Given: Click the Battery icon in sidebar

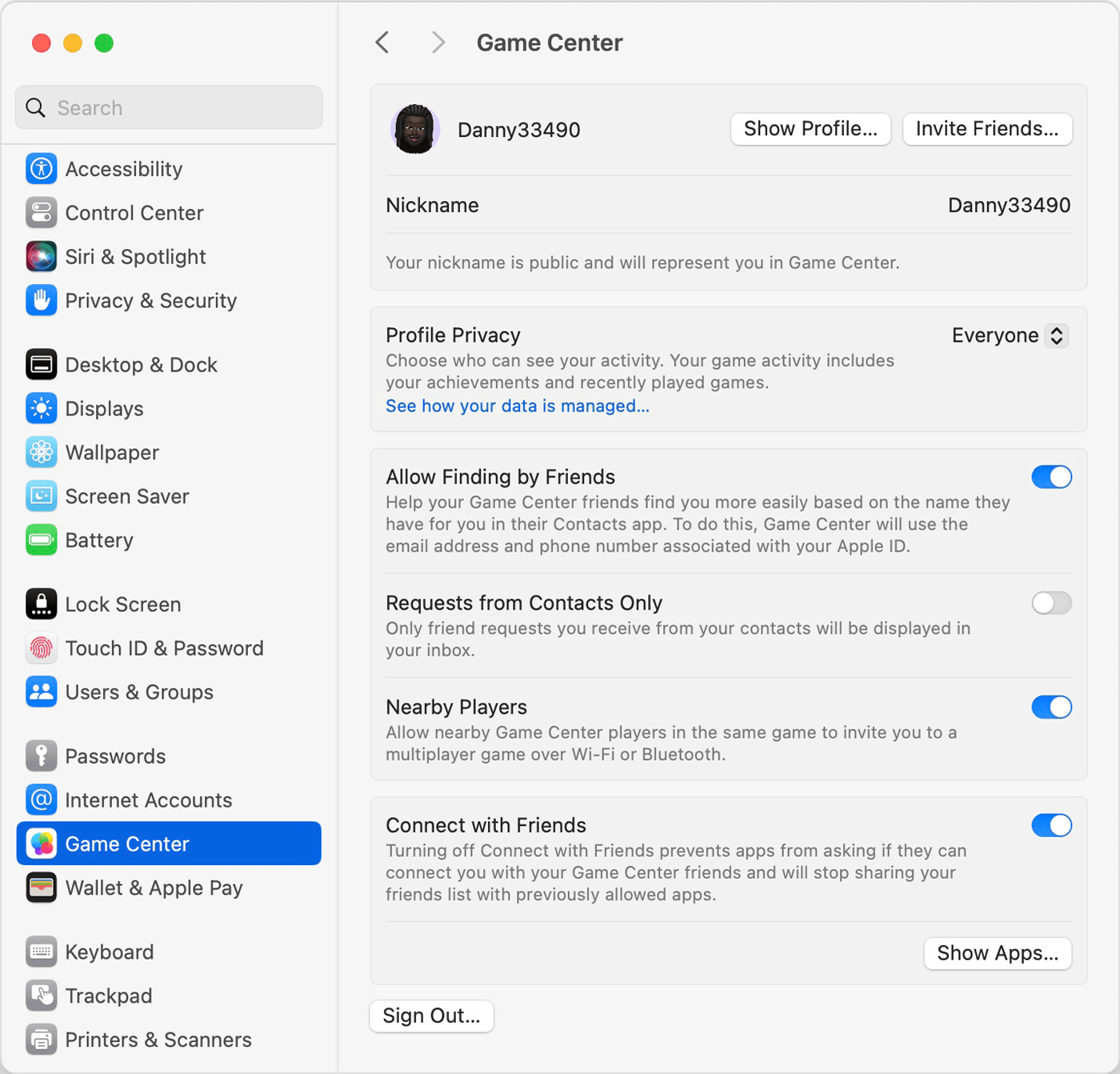Looking at the screenshot, I should click(41, 540).
